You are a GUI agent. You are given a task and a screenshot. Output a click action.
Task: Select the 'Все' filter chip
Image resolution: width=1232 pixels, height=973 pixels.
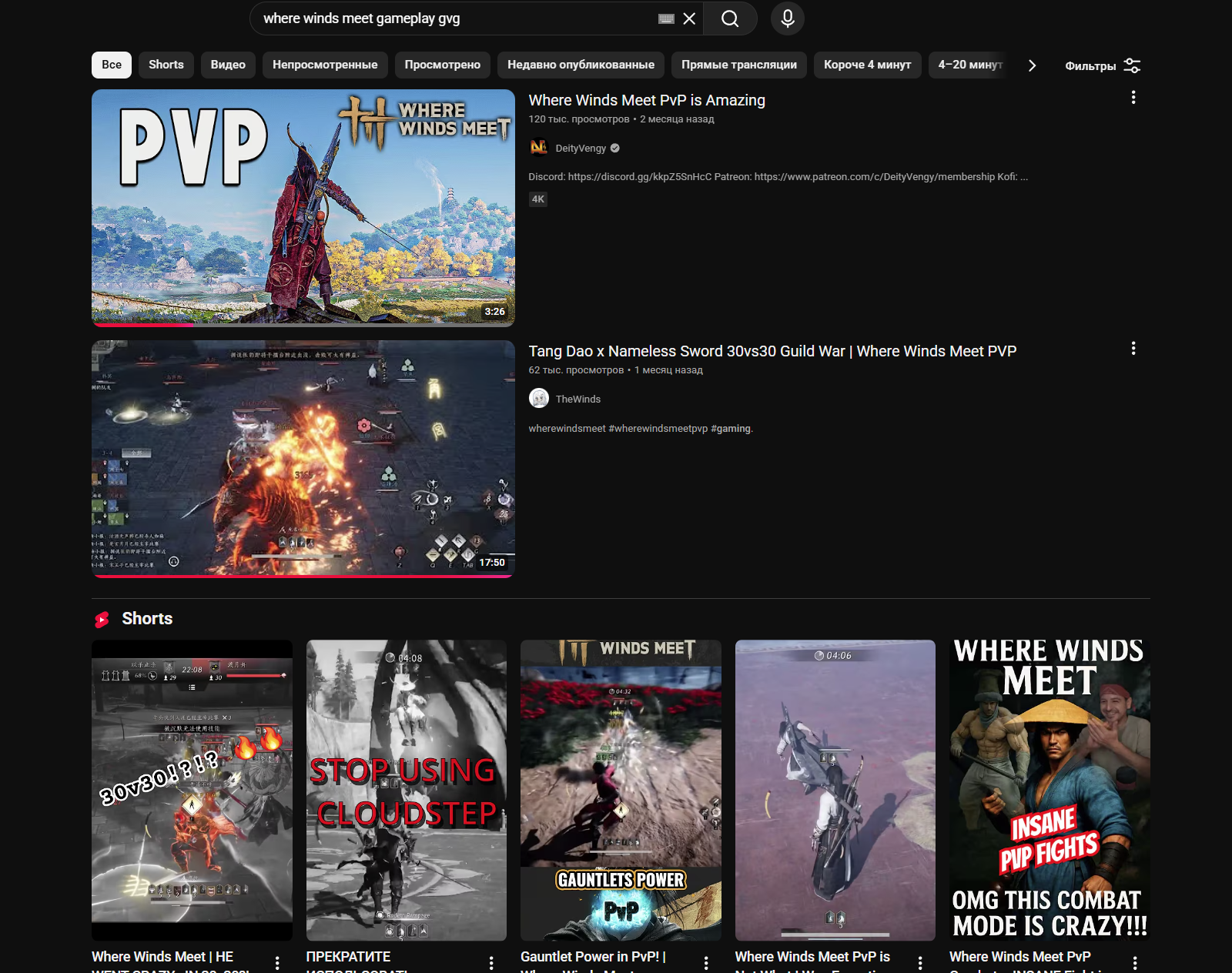point(112,65)
